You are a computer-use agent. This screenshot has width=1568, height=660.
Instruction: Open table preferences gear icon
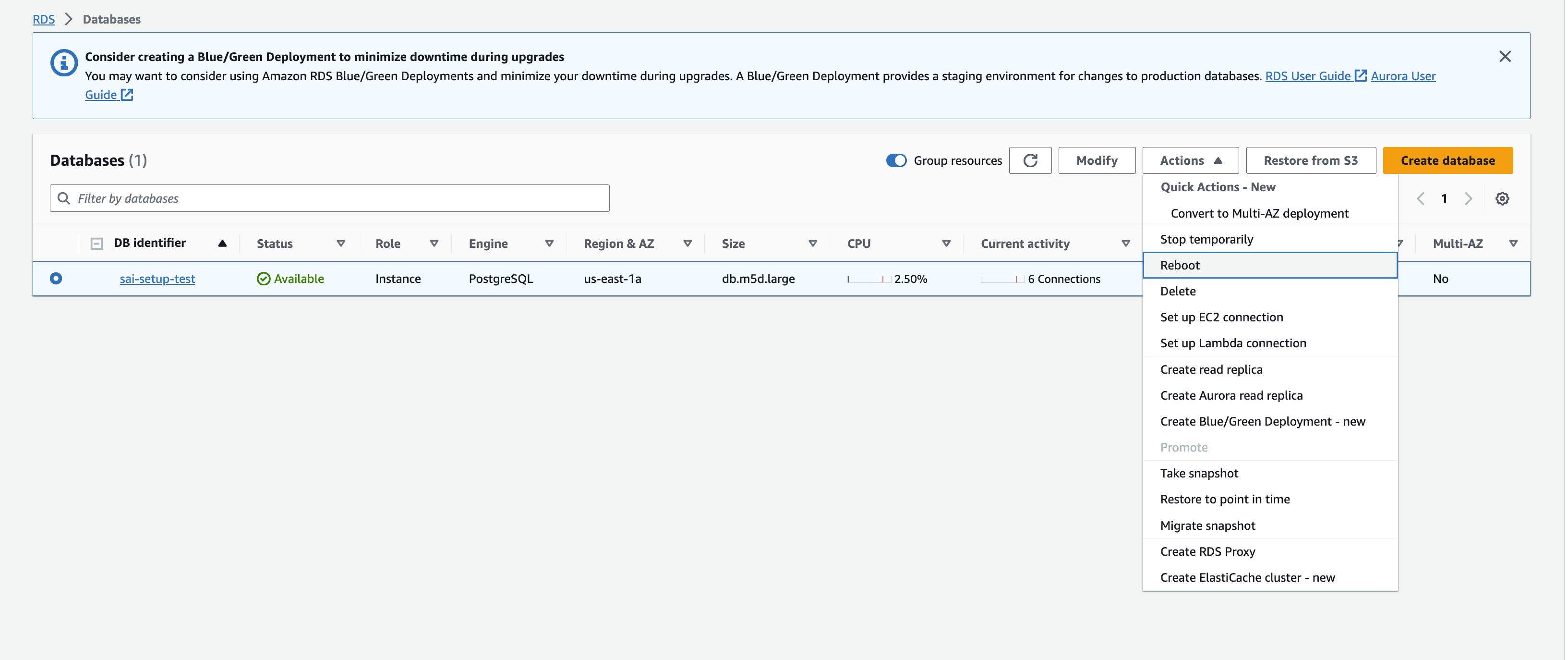1502,198
